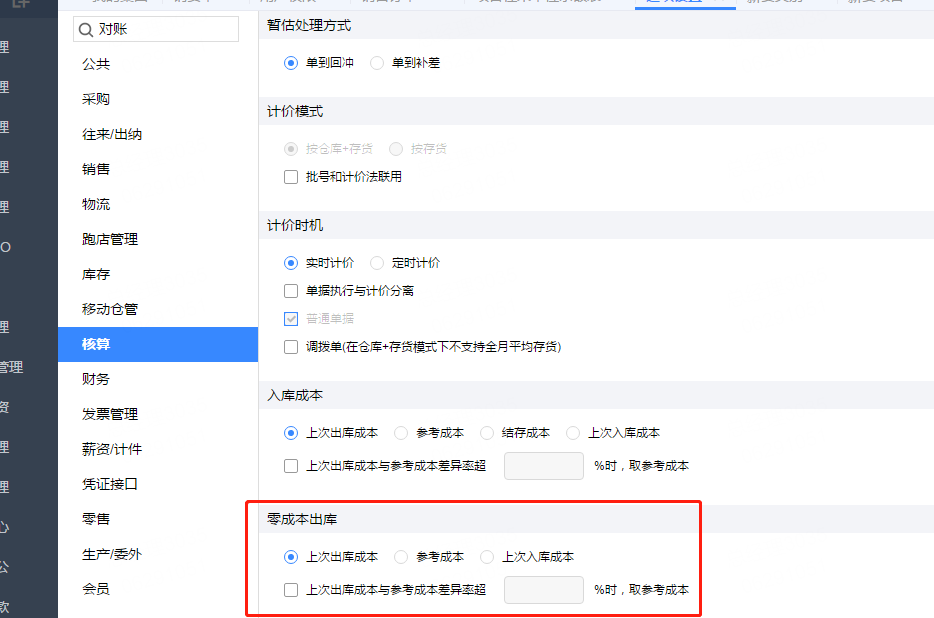This screenshot has width=934, height=618.
Task: Select 跑店管理 in the sidebar
Action: click(x=158, y=239)
